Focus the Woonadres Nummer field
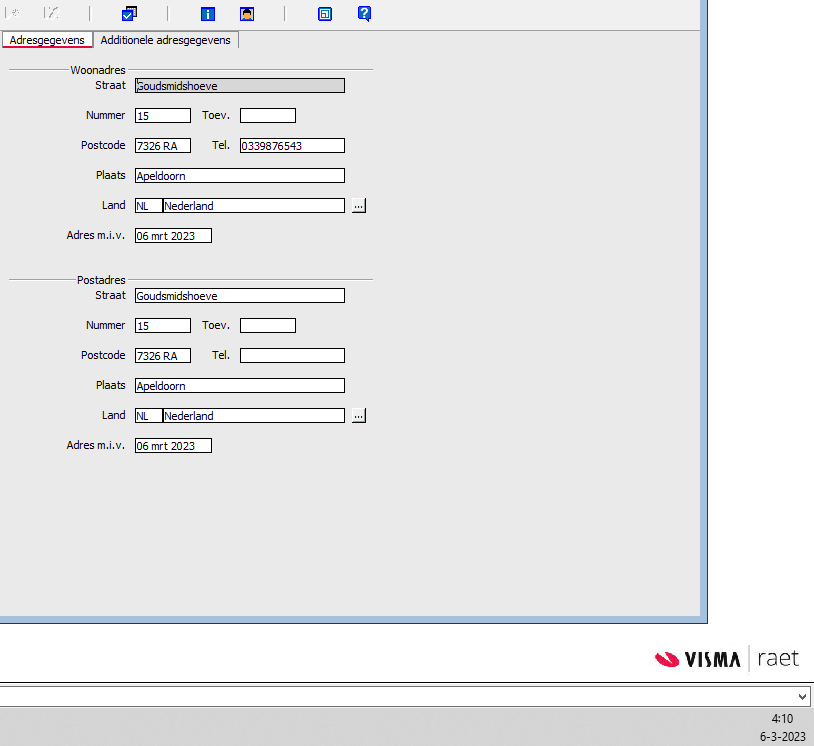The height and width of the screenshot is (746, 814). (x=163, y=116)
